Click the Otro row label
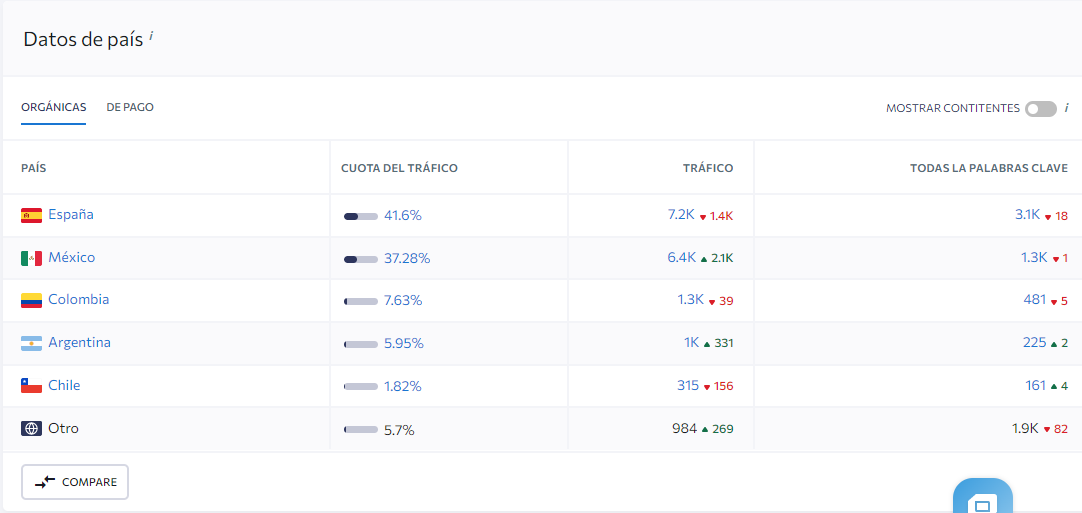Screen dimensions: 1082x513 coord(63,428)
